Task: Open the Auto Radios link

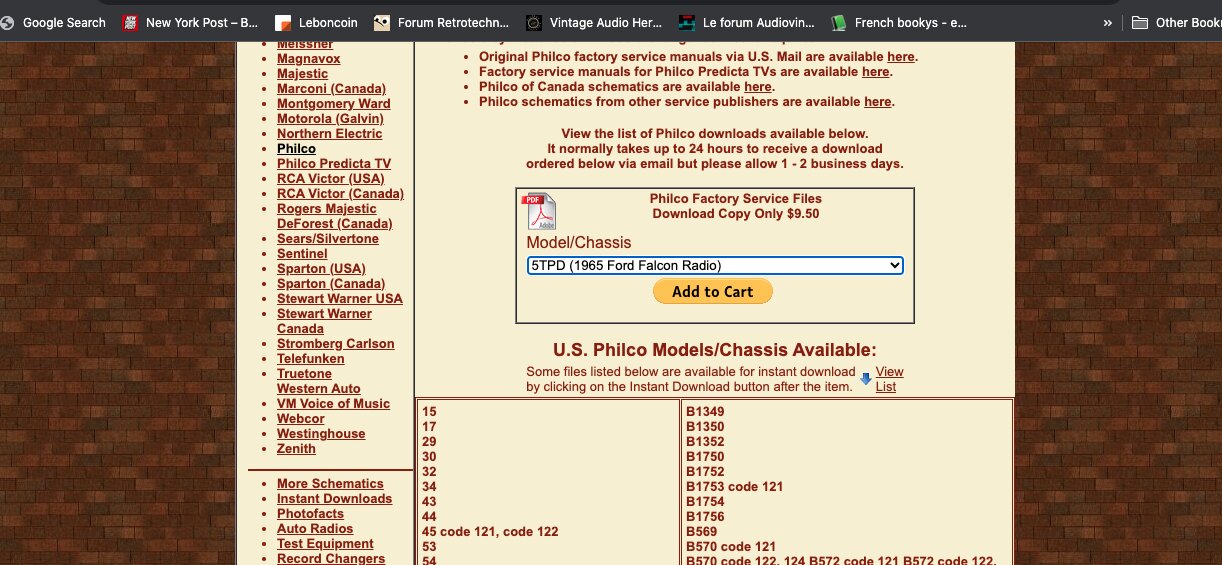Action: click(x=315, y=529)
